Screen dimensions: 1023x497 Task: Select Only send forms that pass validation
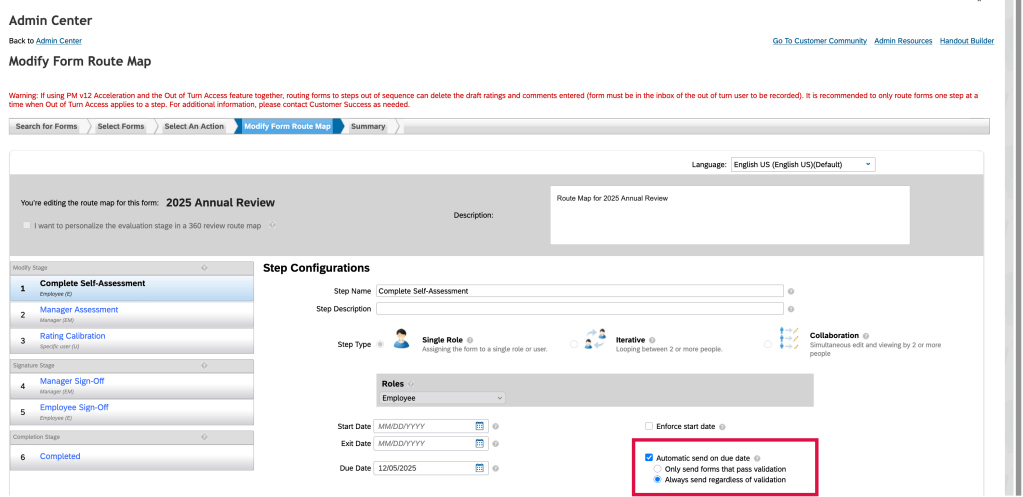tap(657, 468)
